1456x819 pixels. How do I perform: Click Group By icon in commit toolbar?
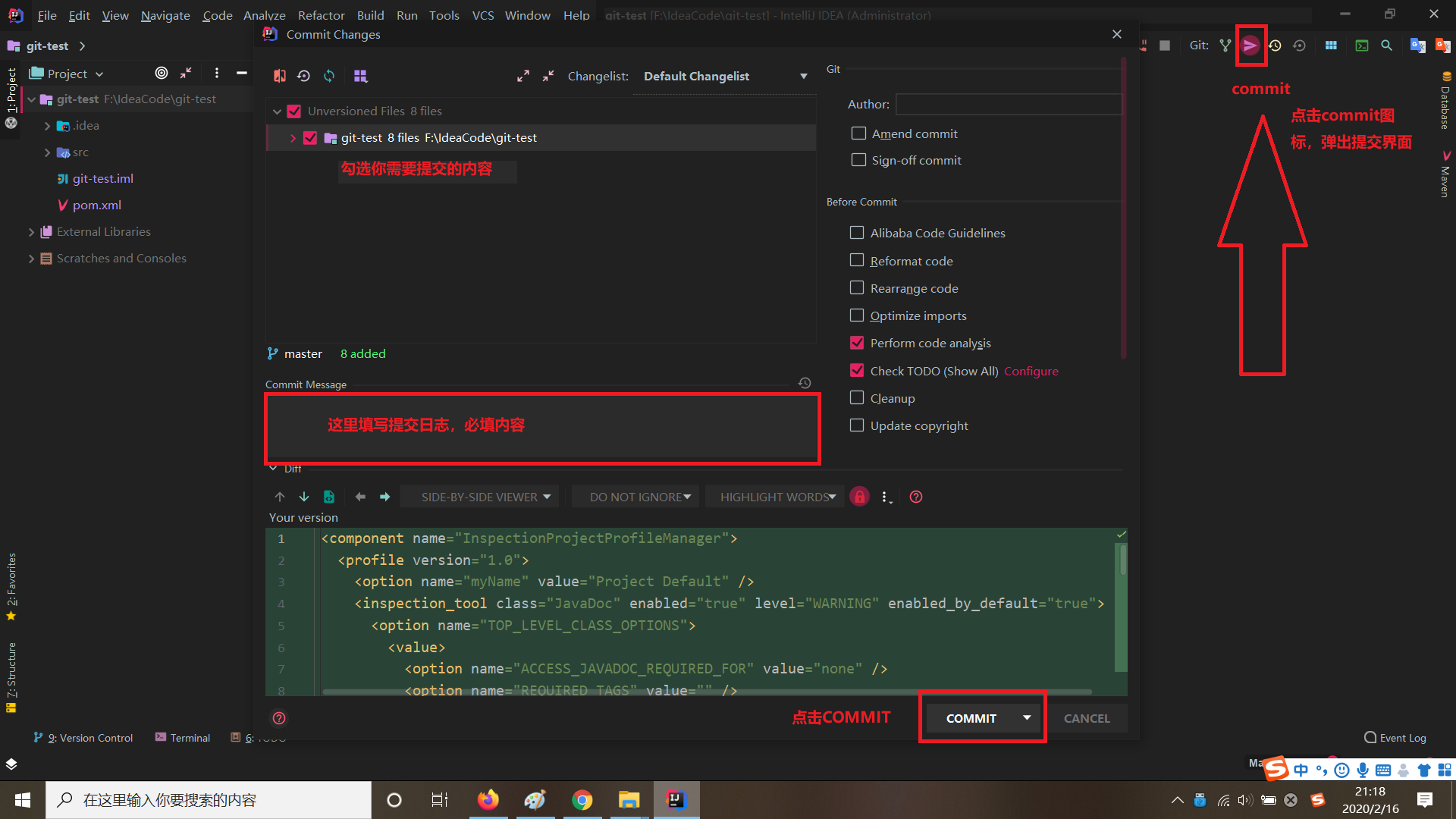pyautogui.click(x=360, y=76)
